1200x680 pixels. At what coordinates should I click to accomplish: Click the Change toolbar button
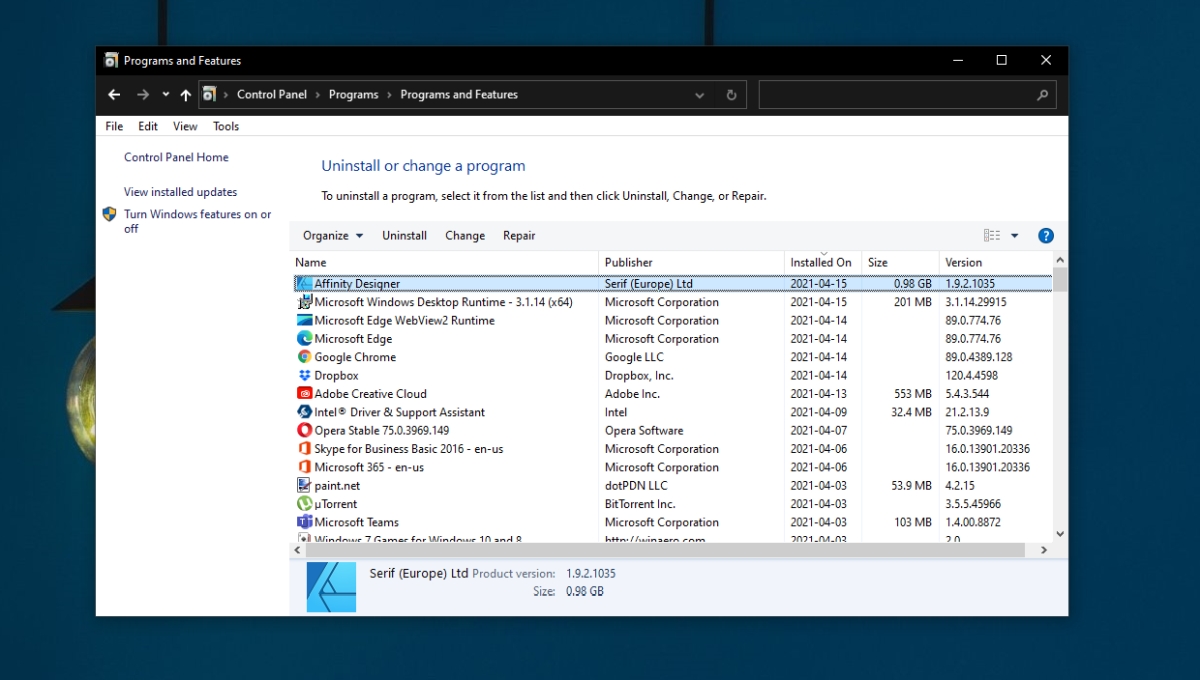coord(465,236)
